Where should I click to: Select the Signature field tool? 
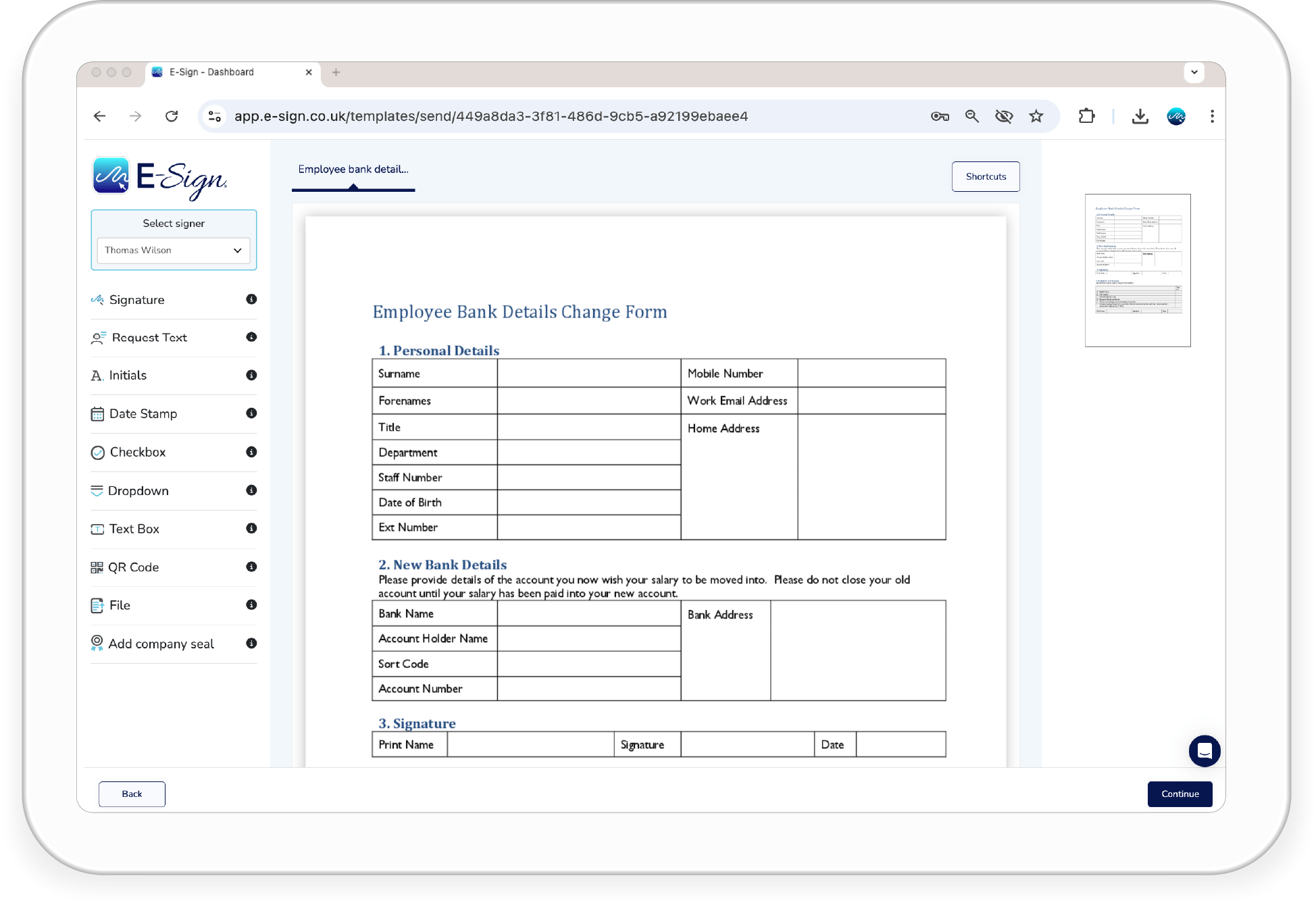[x=136, y=300]
